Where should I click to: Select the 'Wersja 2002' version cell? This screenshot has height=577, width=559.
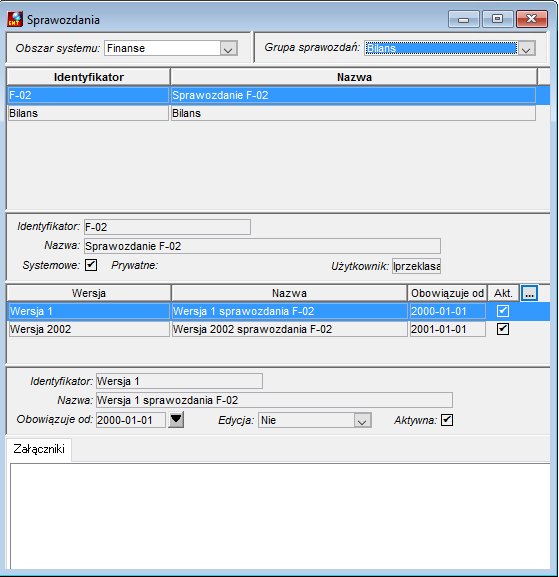[89, 329]
